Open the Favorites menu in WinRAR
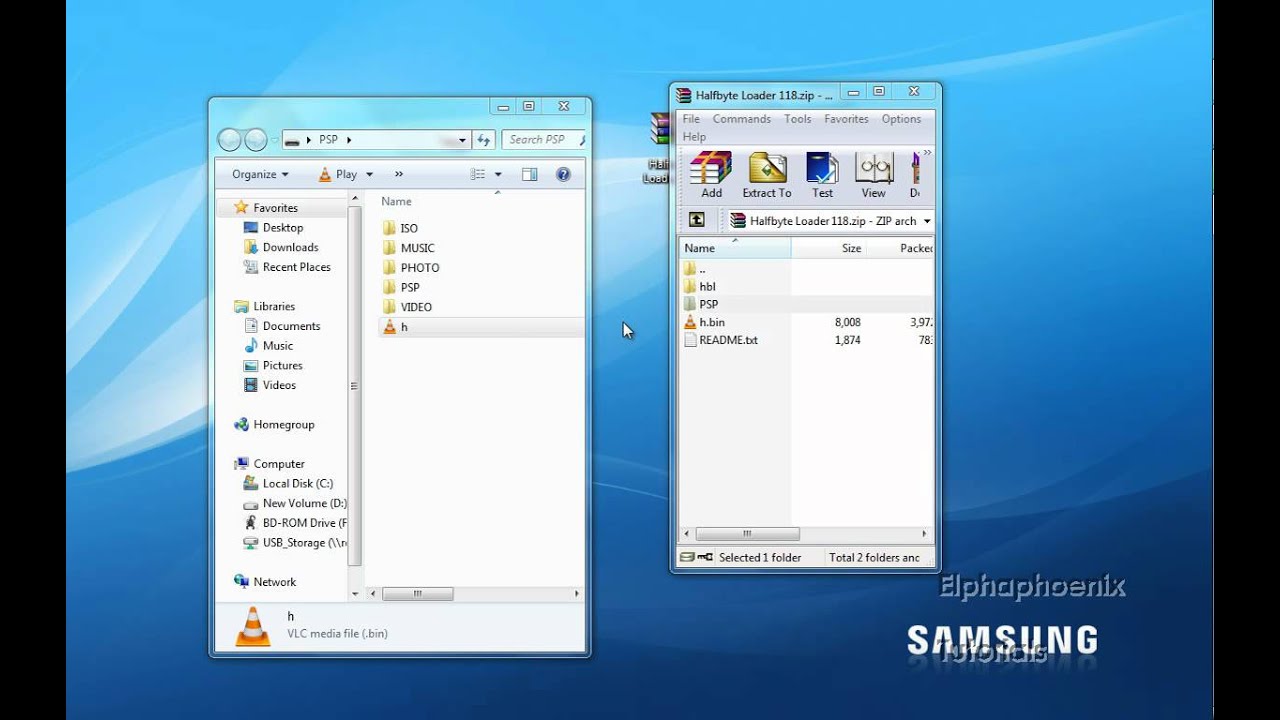Viewport: 1280px width, 720px height. tap(846, 119)
